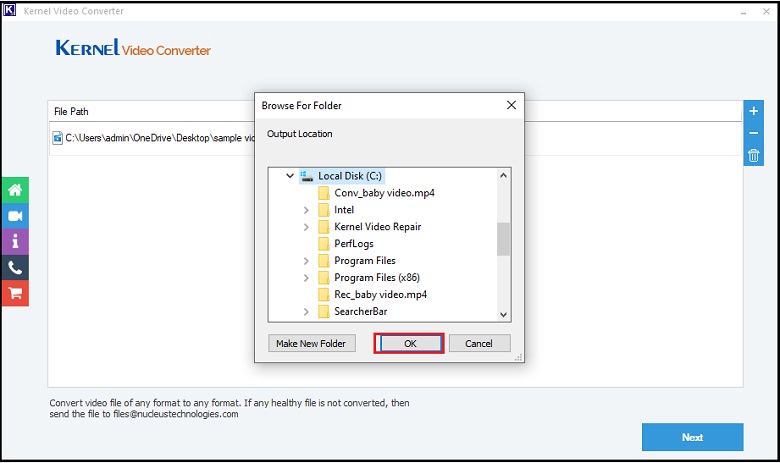The height and width of the screenshot is (463, 780).
Task: Click the folder tree scroll down arrow
Action: 503,314
